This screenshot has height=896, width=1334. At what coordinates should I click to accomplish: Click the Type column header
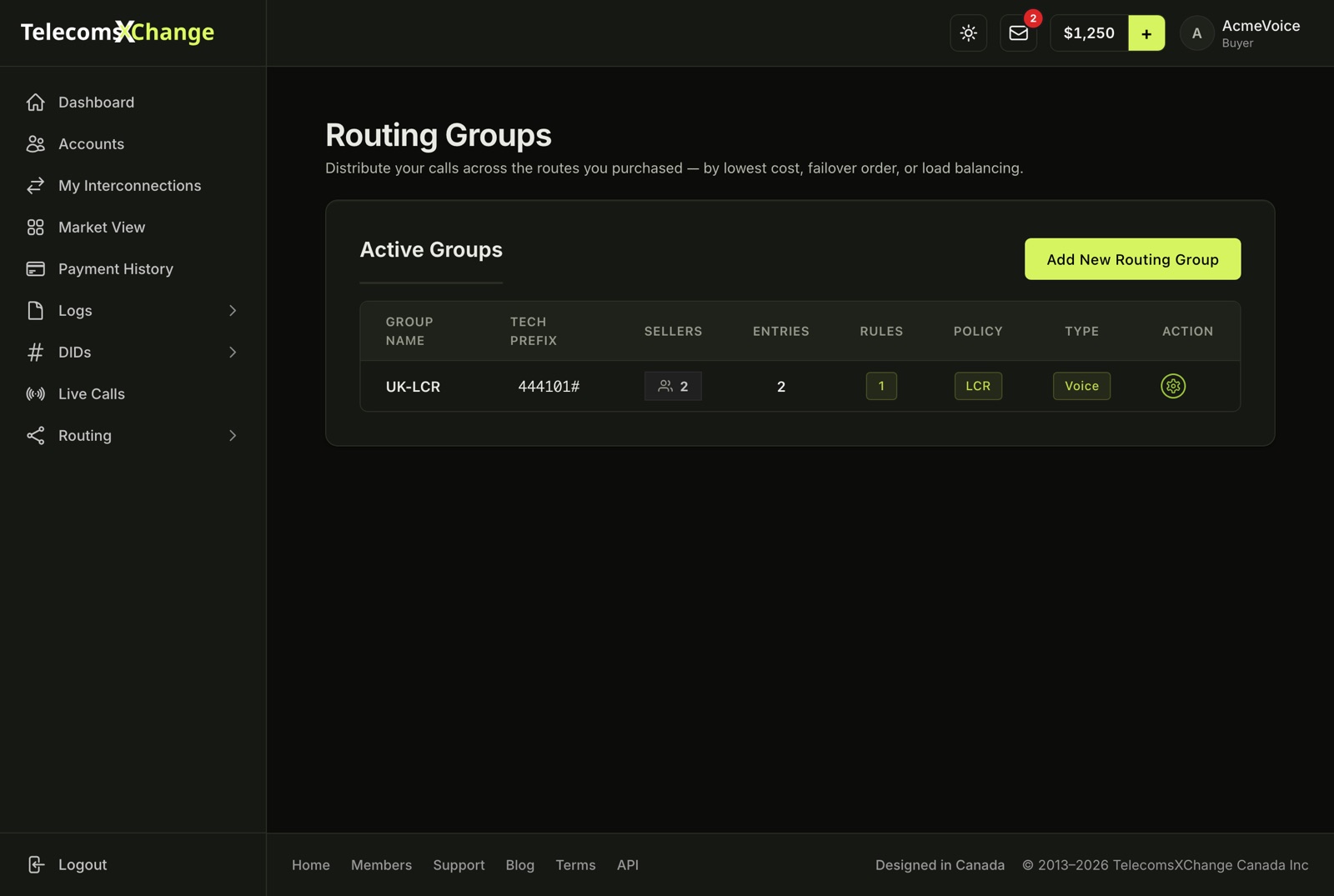coord(1081,331)
